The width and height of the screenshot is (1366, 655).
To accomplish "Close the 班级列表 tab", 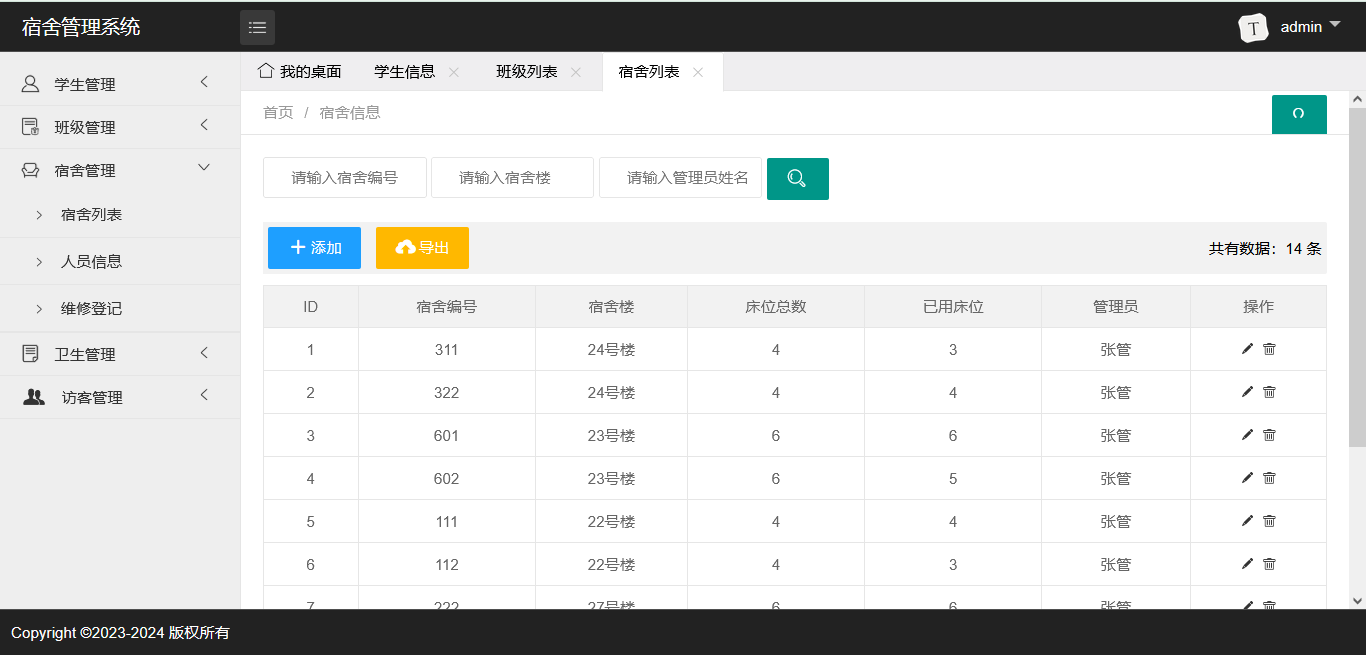I will (576, 72).
